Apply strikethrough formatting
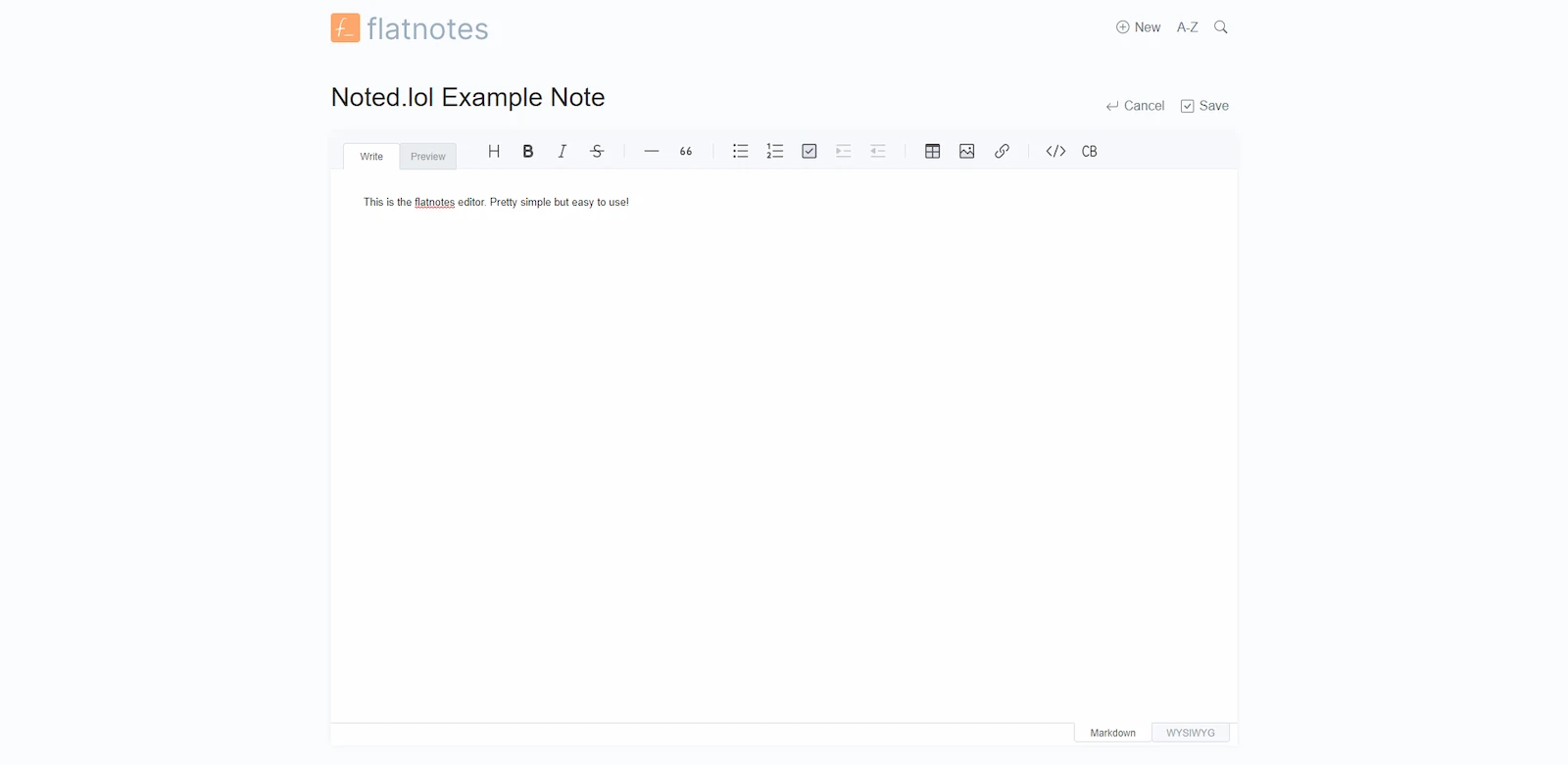 coord(597,151)
